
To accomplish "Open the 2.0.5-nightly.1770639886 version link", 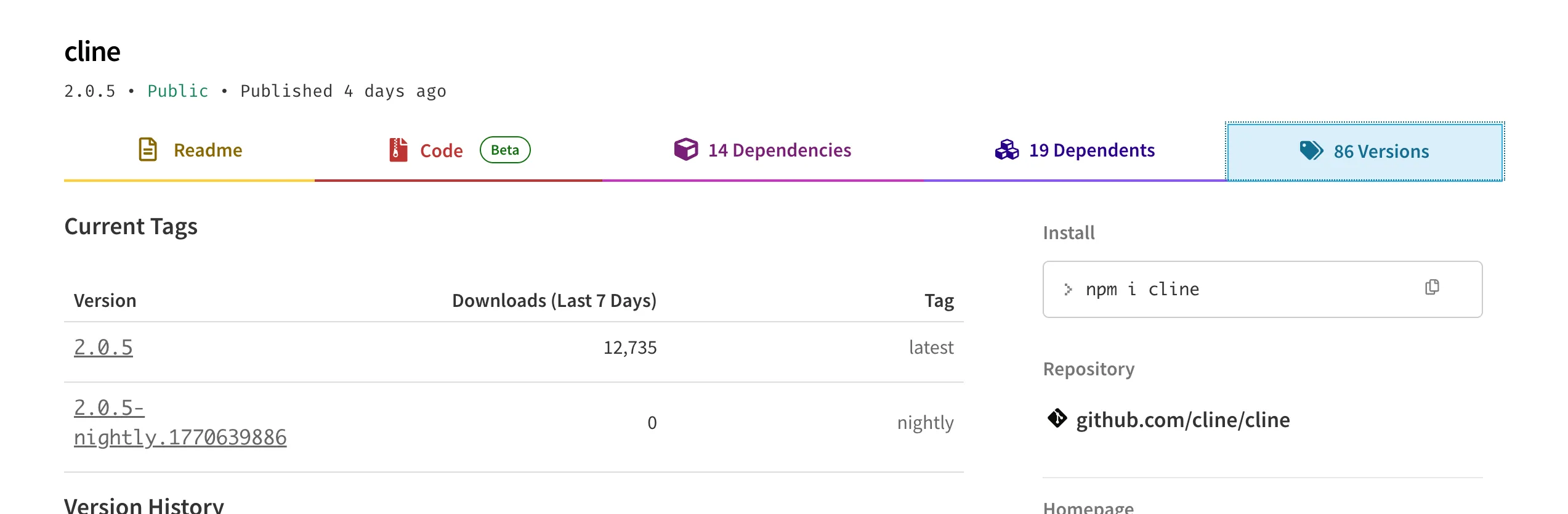I will pos(180,423).
